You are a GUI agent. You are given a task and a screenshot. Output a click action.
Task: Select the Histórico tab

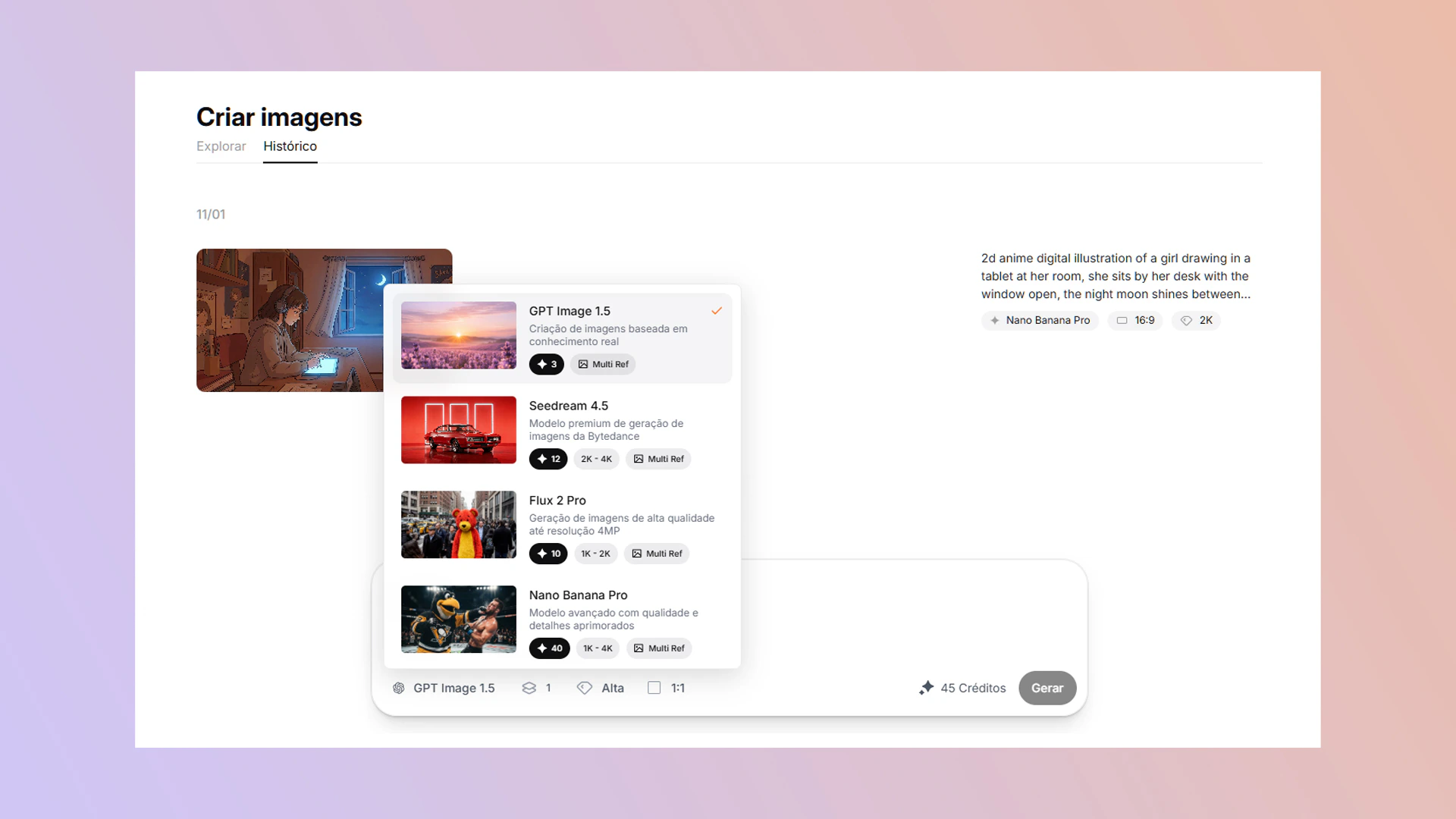click(x=290, y=146)
